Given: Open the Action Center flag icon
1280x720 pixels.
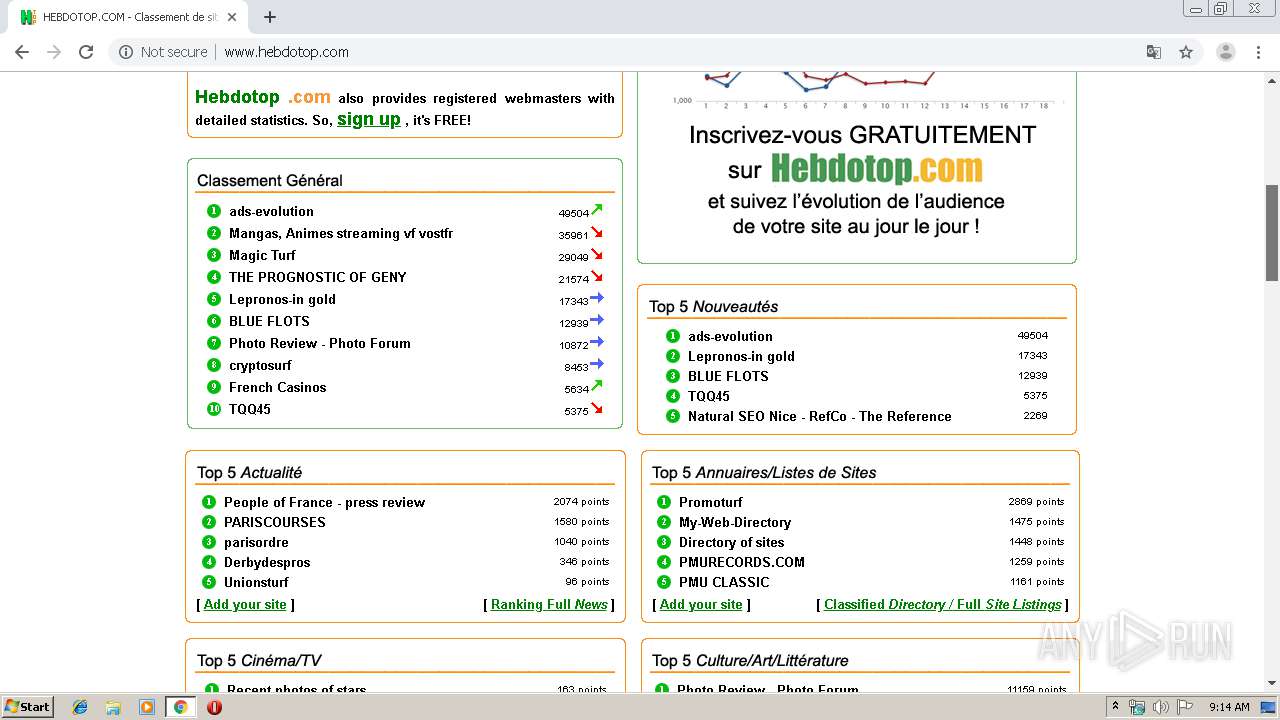Looking at the screenshot, I should click(x=1185, y=707).
